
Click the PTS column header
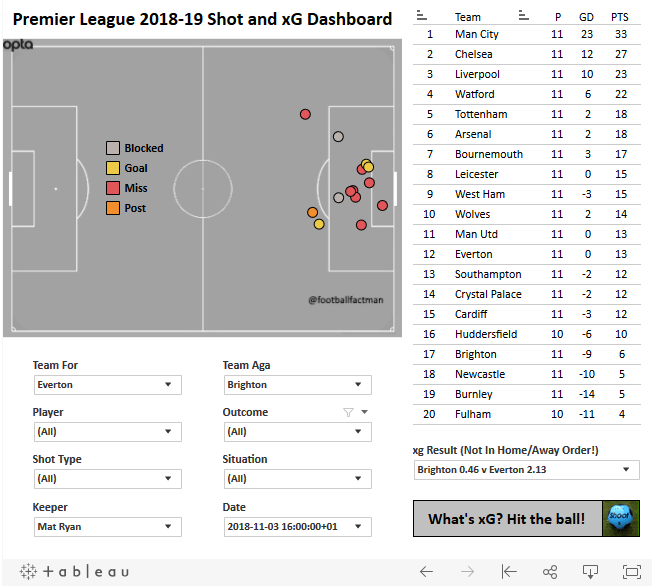(x=620, y=17)
